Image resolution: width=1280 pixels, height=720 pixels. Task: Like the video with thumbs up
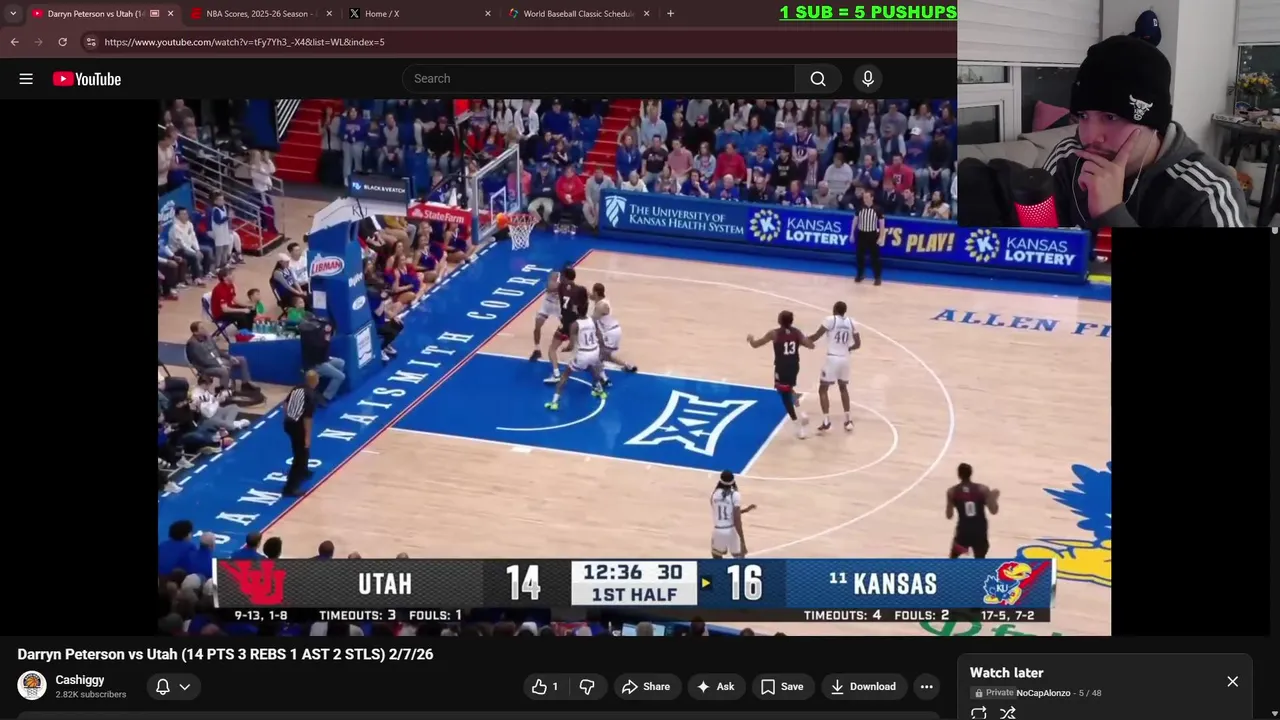click(546, 687)
